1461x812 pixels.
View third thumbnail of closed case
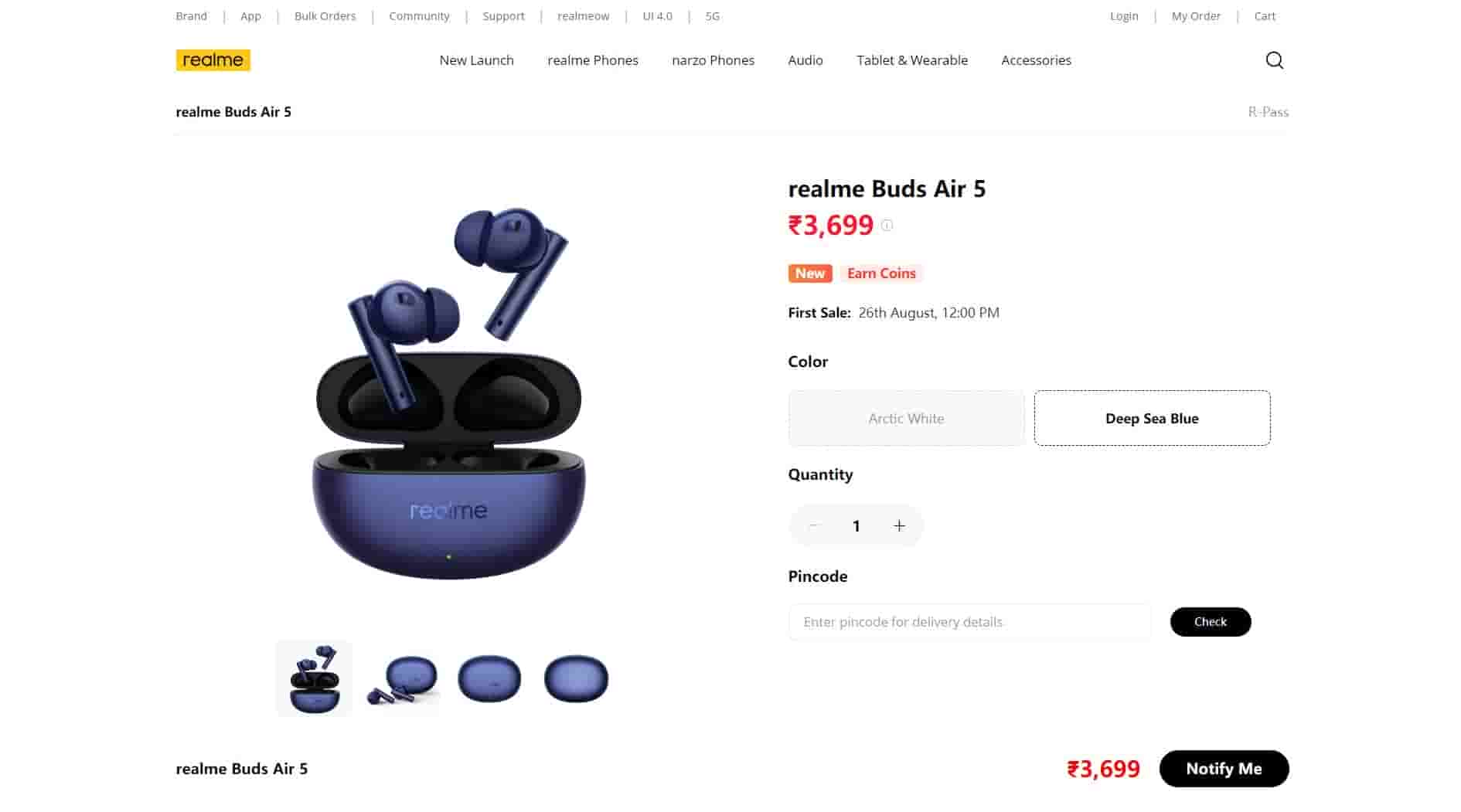point(489,678)
